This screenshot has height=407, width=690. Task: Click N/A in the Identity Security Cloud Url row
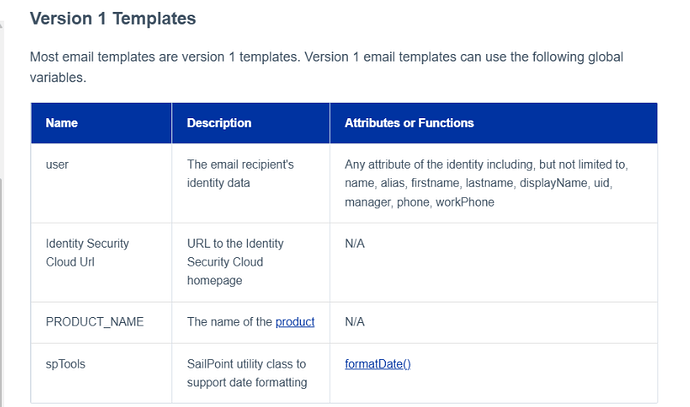click(356, 243)
